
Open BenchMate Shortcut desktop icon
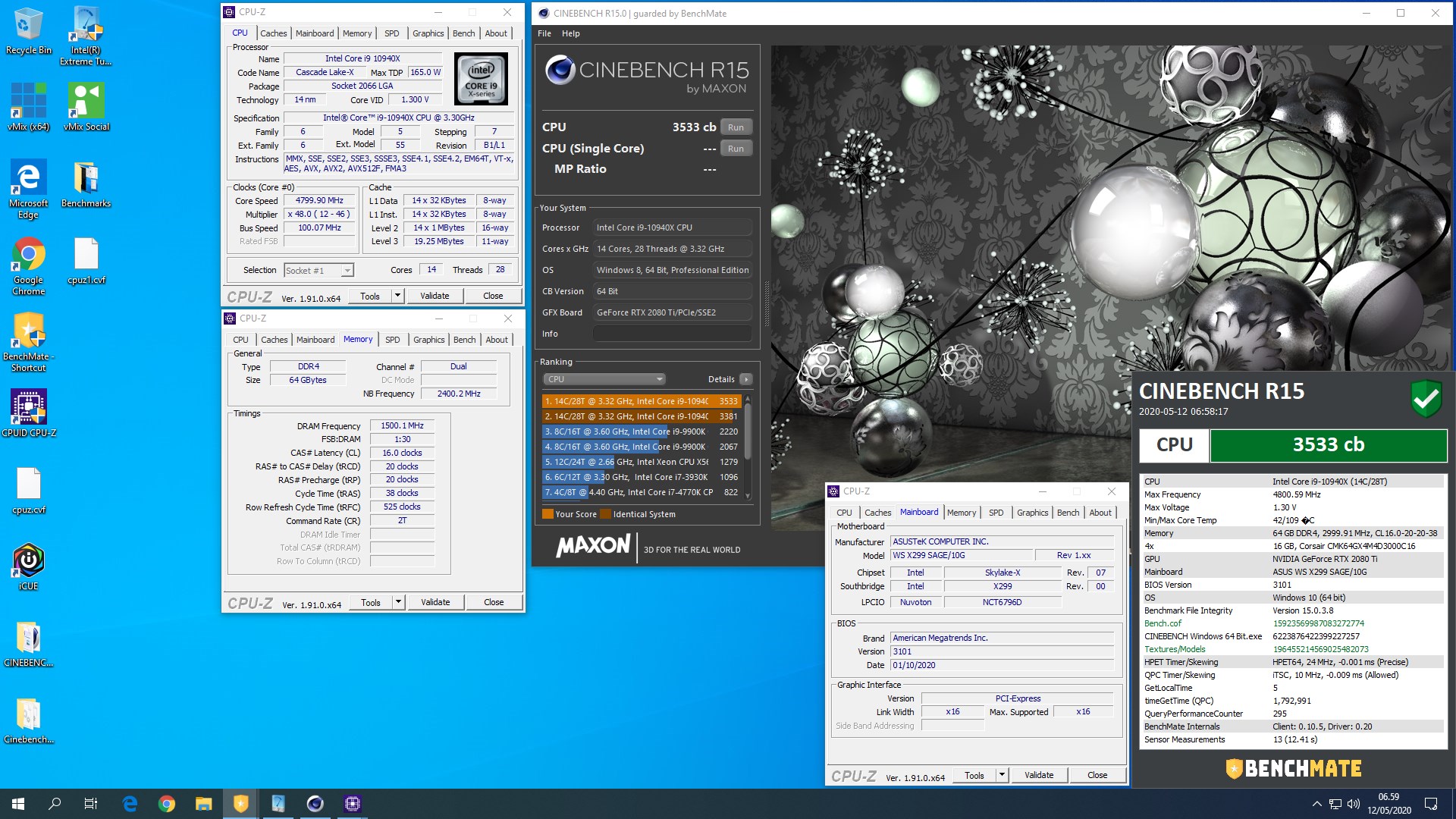tap(28, 342)
